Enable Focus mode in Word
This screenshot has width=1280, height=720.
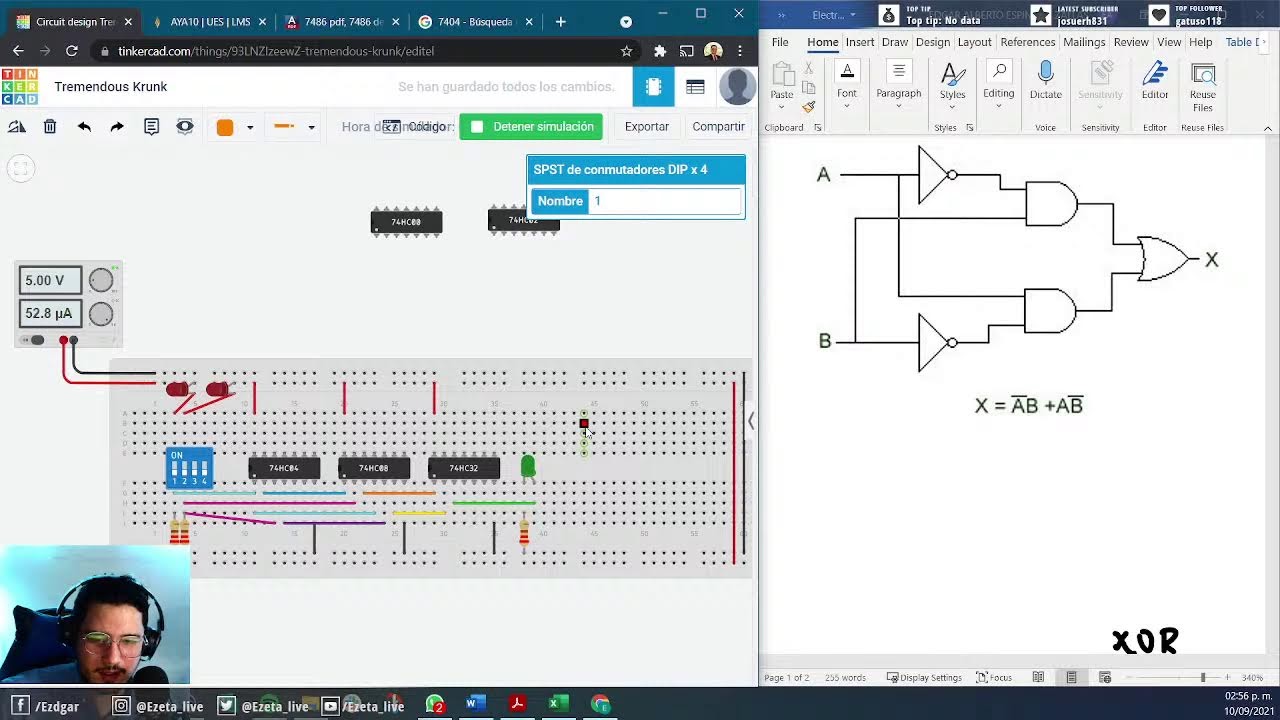(994, 678)
